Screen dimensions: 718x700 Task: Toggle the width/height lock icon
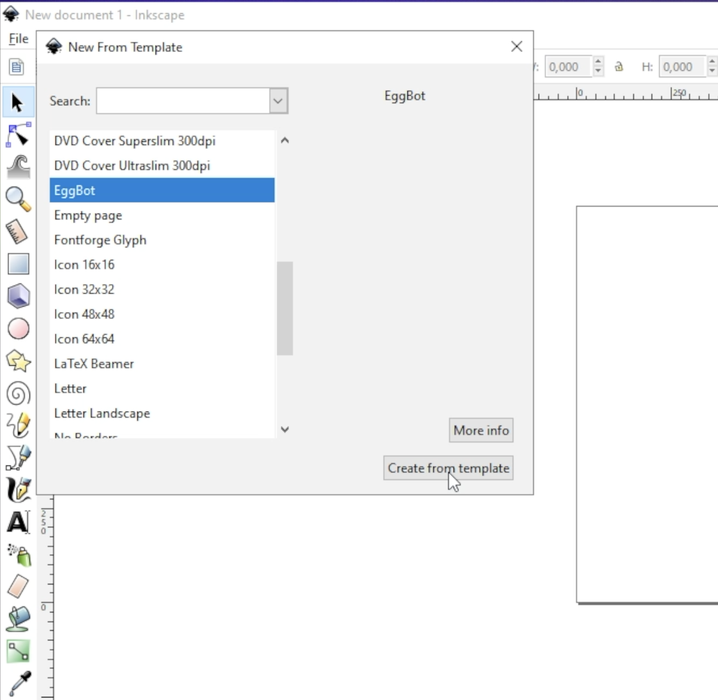pos(619,67)
